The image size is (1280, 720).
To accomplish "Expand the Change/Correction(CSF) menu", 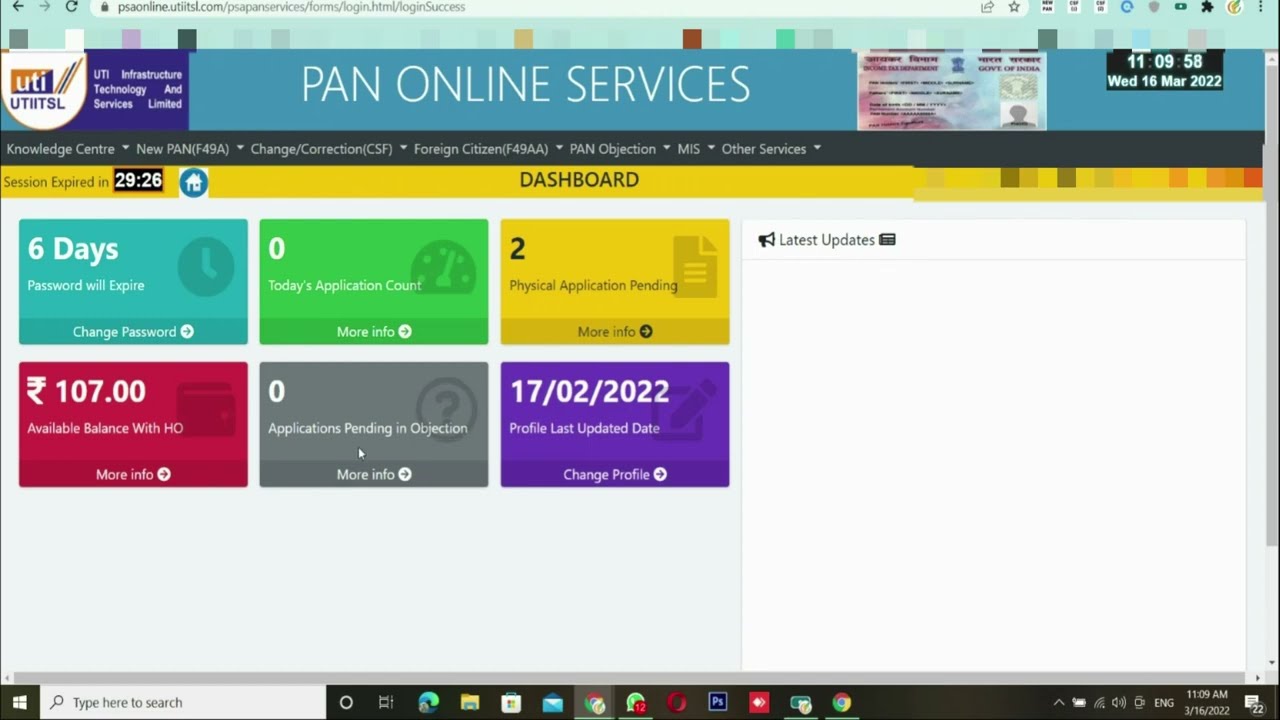I will click(329, 149).
